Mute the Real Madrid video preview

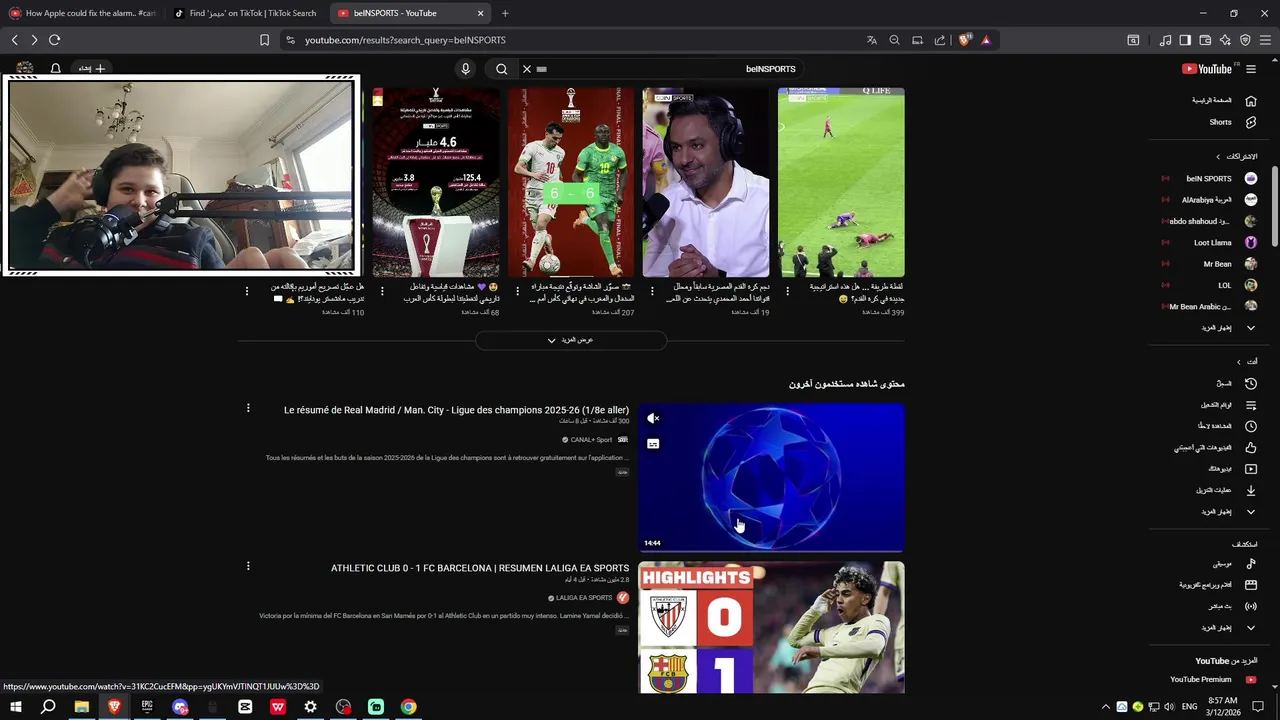coord(653,419)
